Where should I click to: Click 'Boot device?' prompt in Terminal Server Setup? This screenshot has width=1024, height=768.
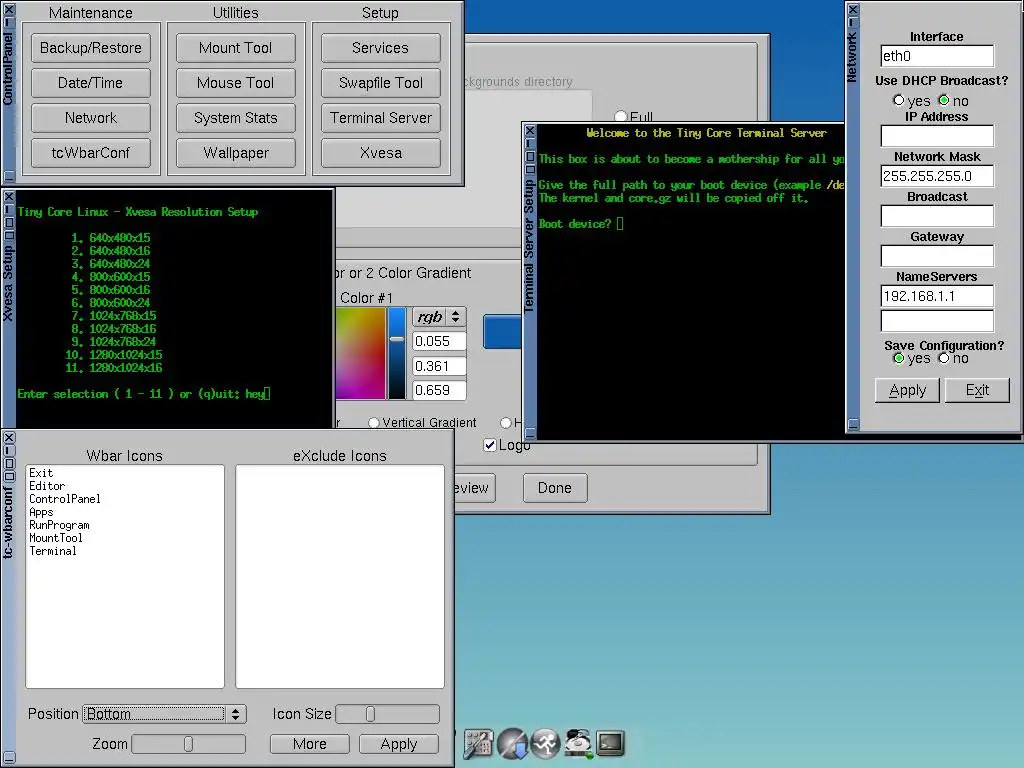coord(575,224)
